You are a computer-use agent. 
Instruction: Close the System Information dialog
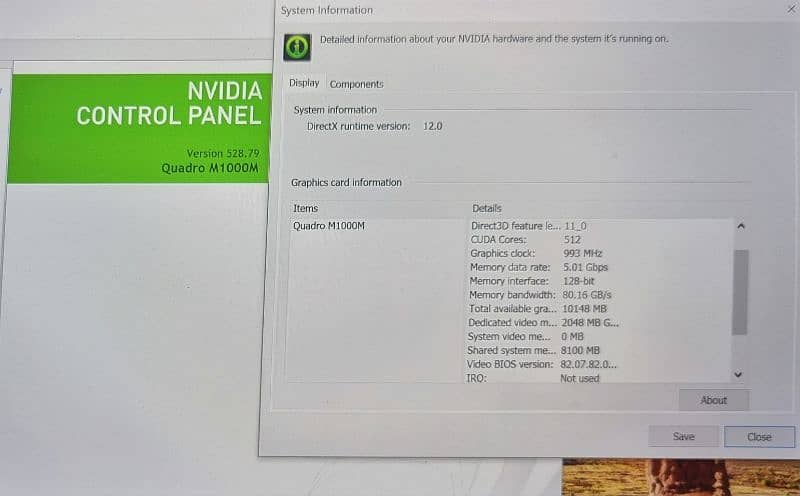coord(759,437)
